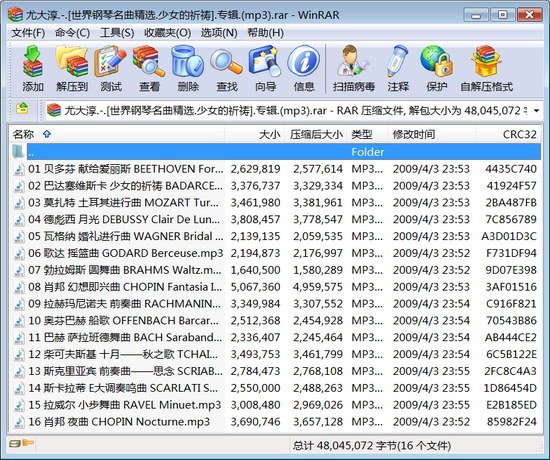Open the 文件(F) menu
The height and width of the screenshot is (460, 550).
tap(28, 33)
